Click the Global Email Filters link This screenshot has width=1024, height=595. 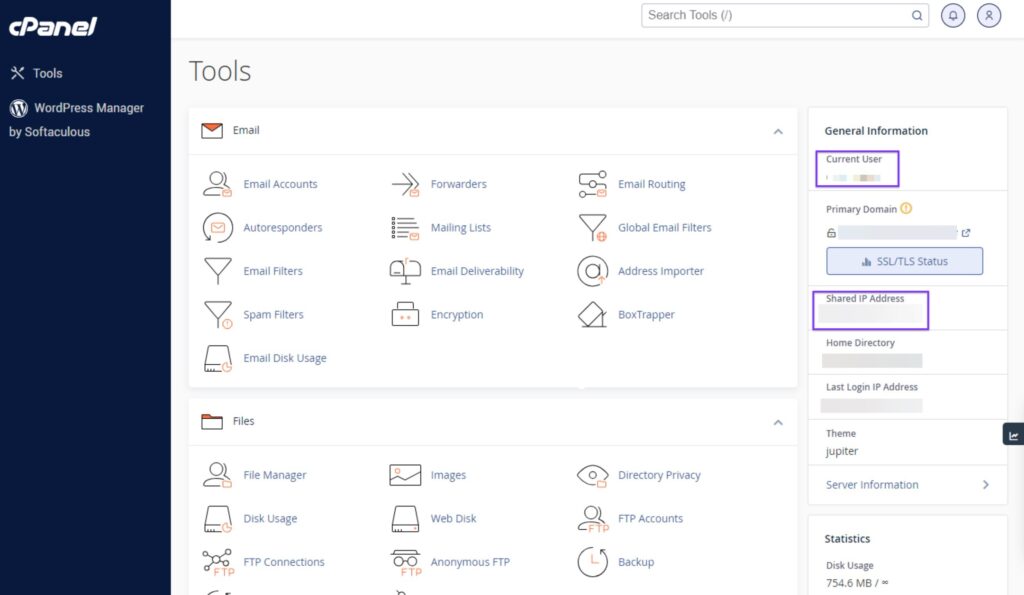tap(664, 228)
